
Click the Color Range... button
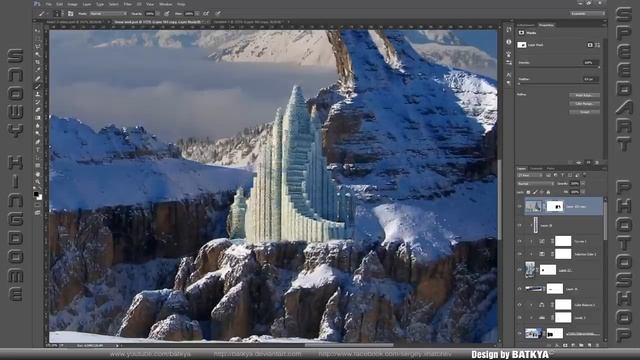tap(584, 104)
